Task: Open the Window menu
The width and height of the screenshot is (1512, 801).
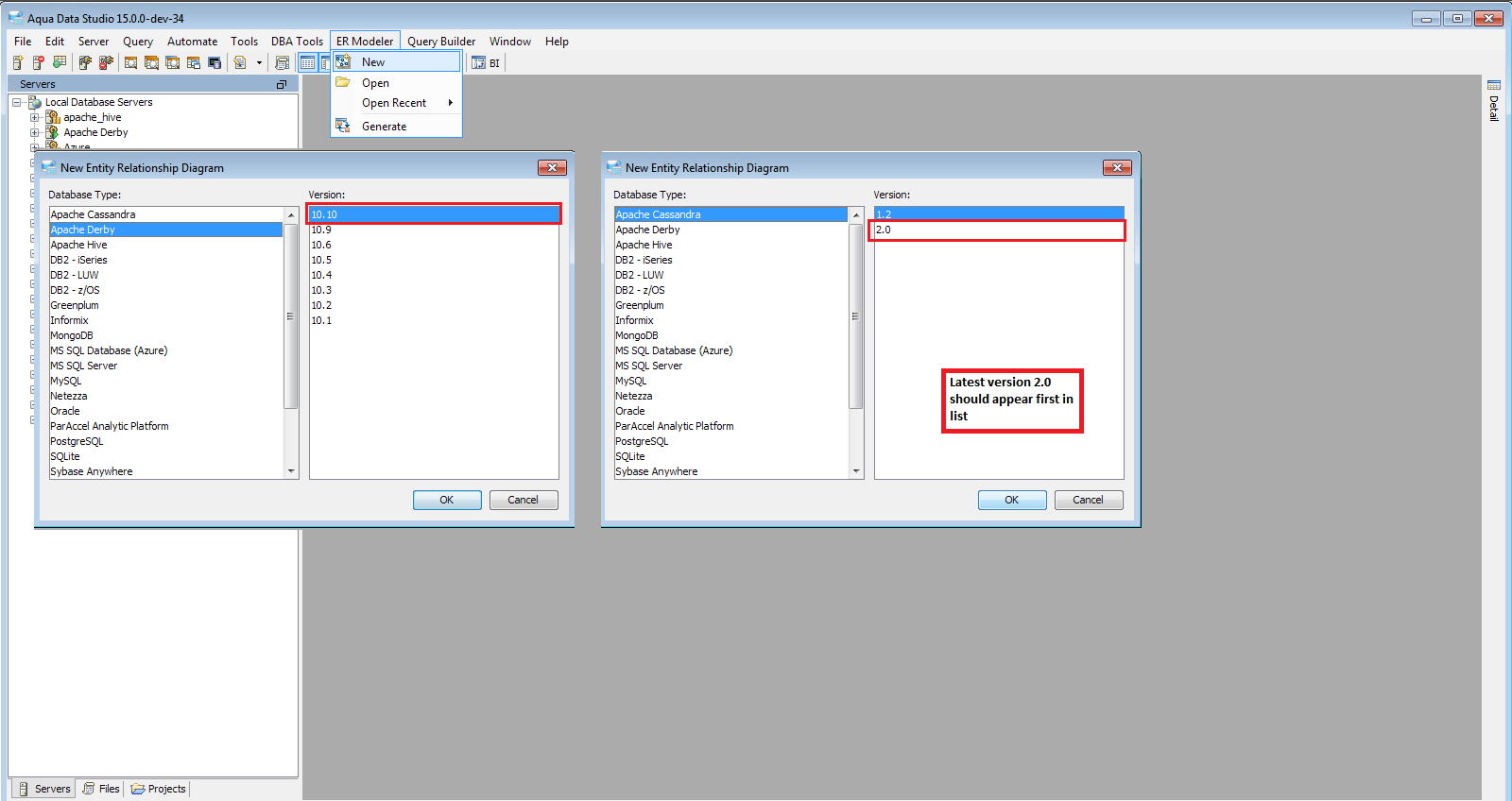Action: pyautogui.click(x=510, y=42)
